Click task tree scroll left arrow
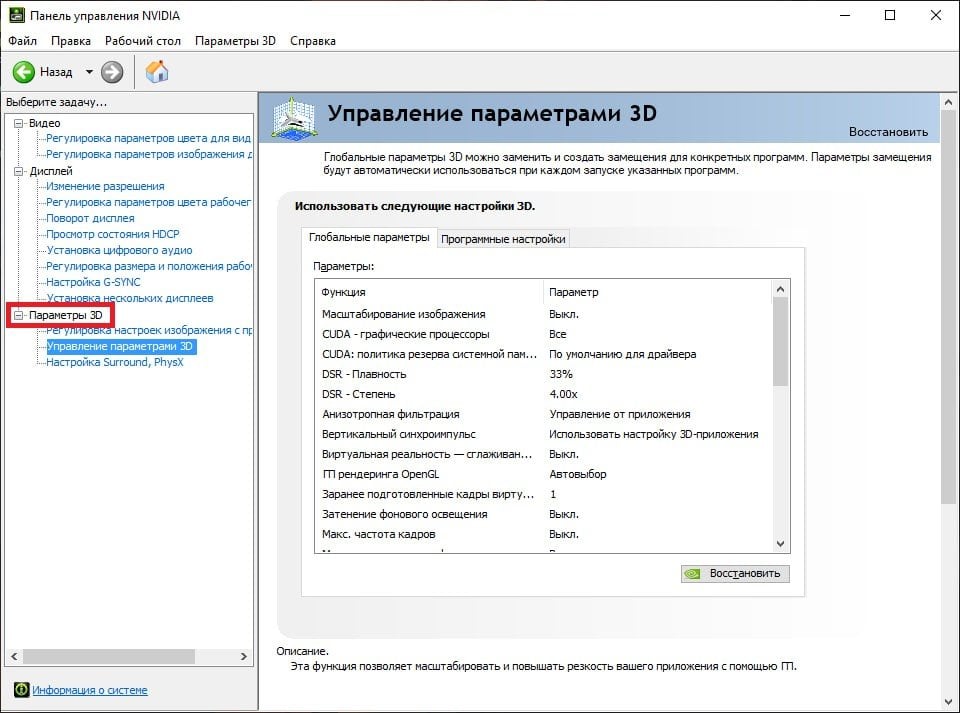This screenshot has height=713, width=960. [x=13, y=657]
